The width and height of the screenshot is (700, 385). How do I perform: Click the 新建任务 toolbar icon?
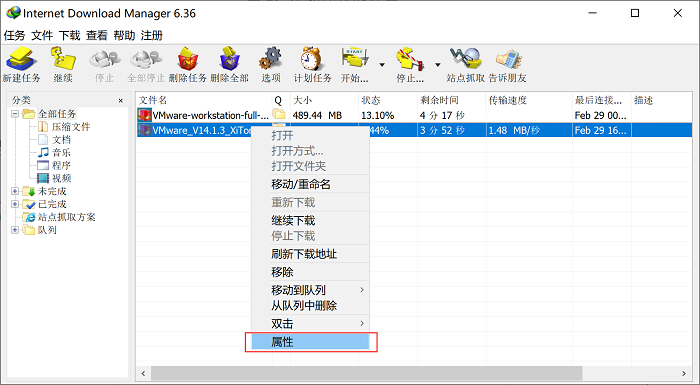click(21, 64)
